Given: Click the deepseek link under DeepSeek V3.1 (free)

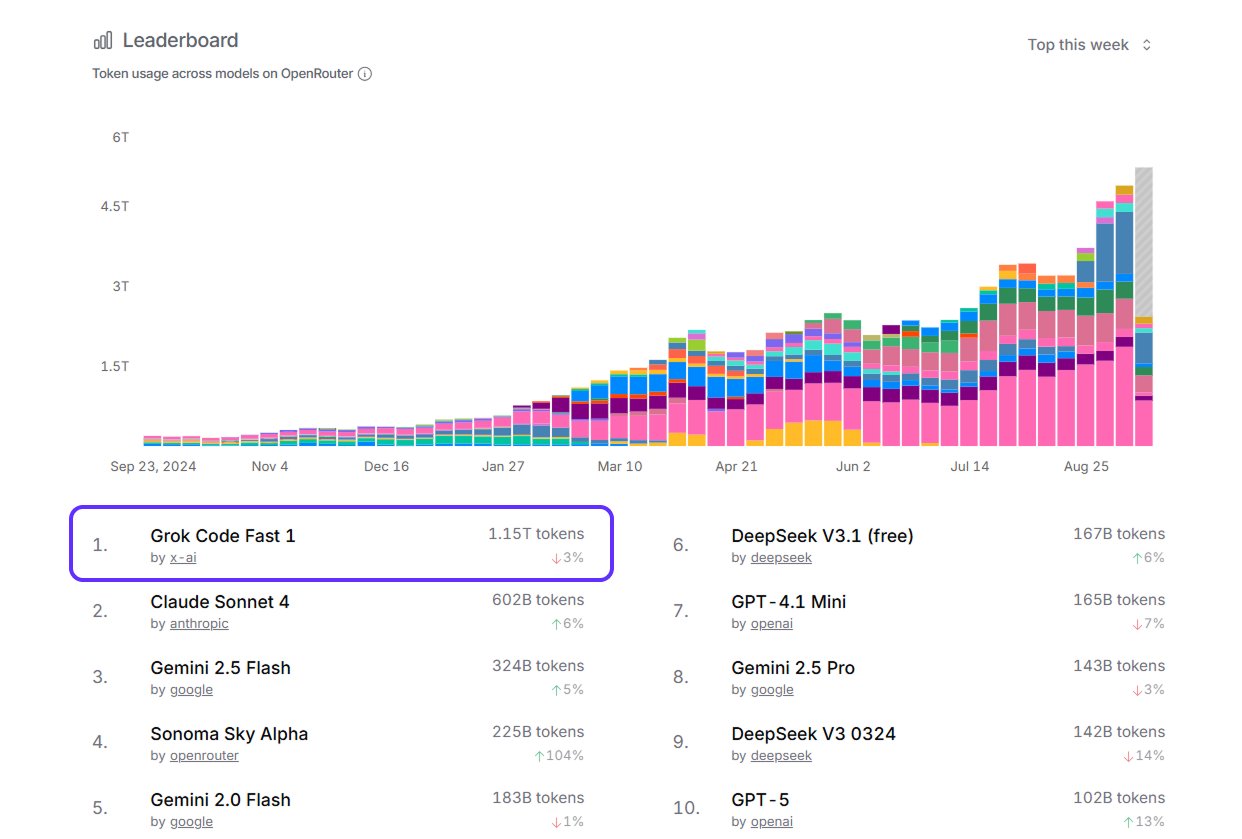Looking at the screenshot, I should [x=781, y=558].
